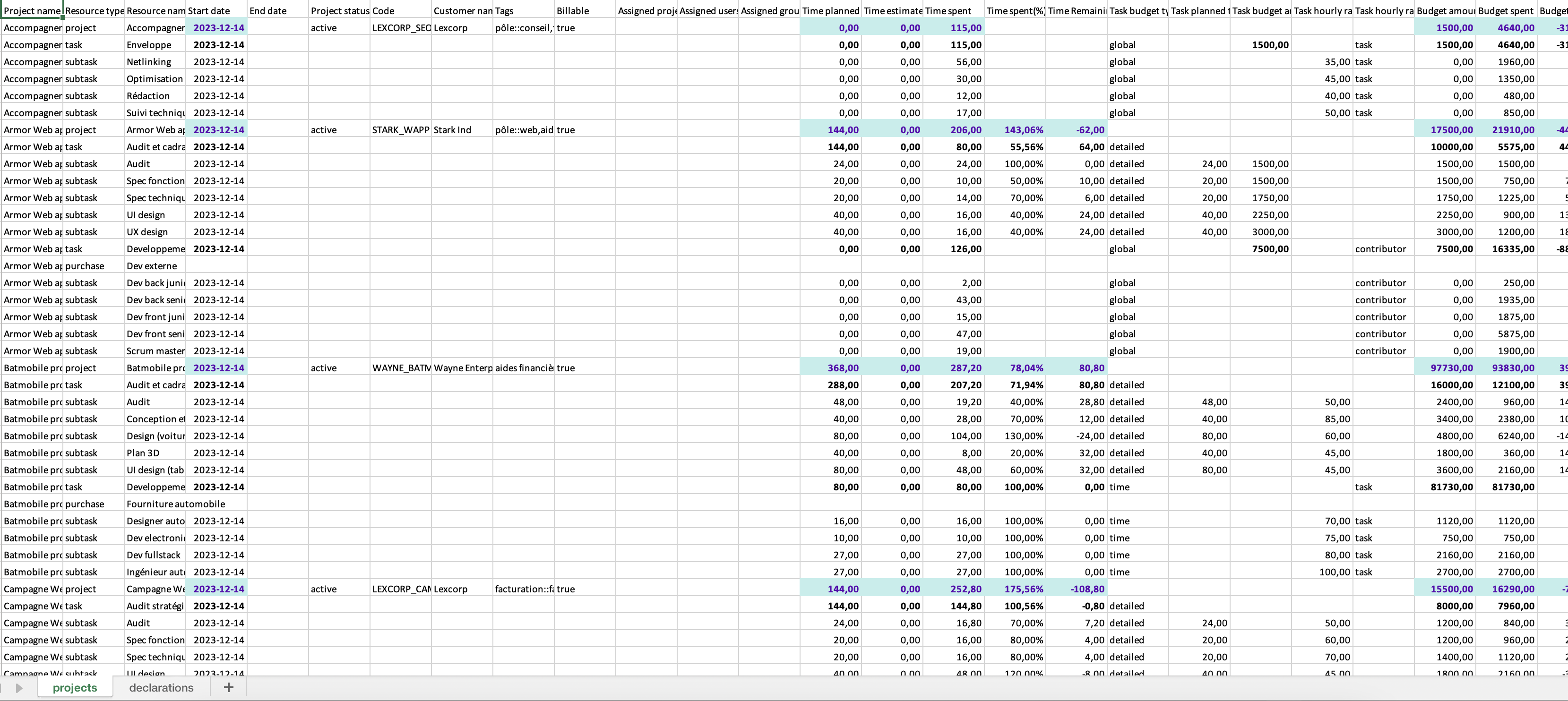Viewport: 1568px width, 701px height.
Task: Select the 16290,00 budget spent cell
Action: click(1507, 589)
